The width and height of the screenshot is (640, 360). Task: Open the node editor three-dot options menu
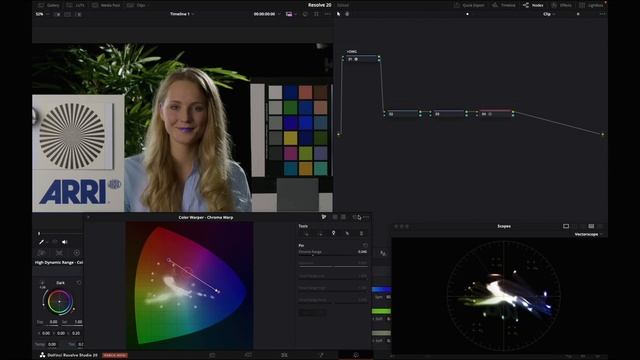coord(602,14)
